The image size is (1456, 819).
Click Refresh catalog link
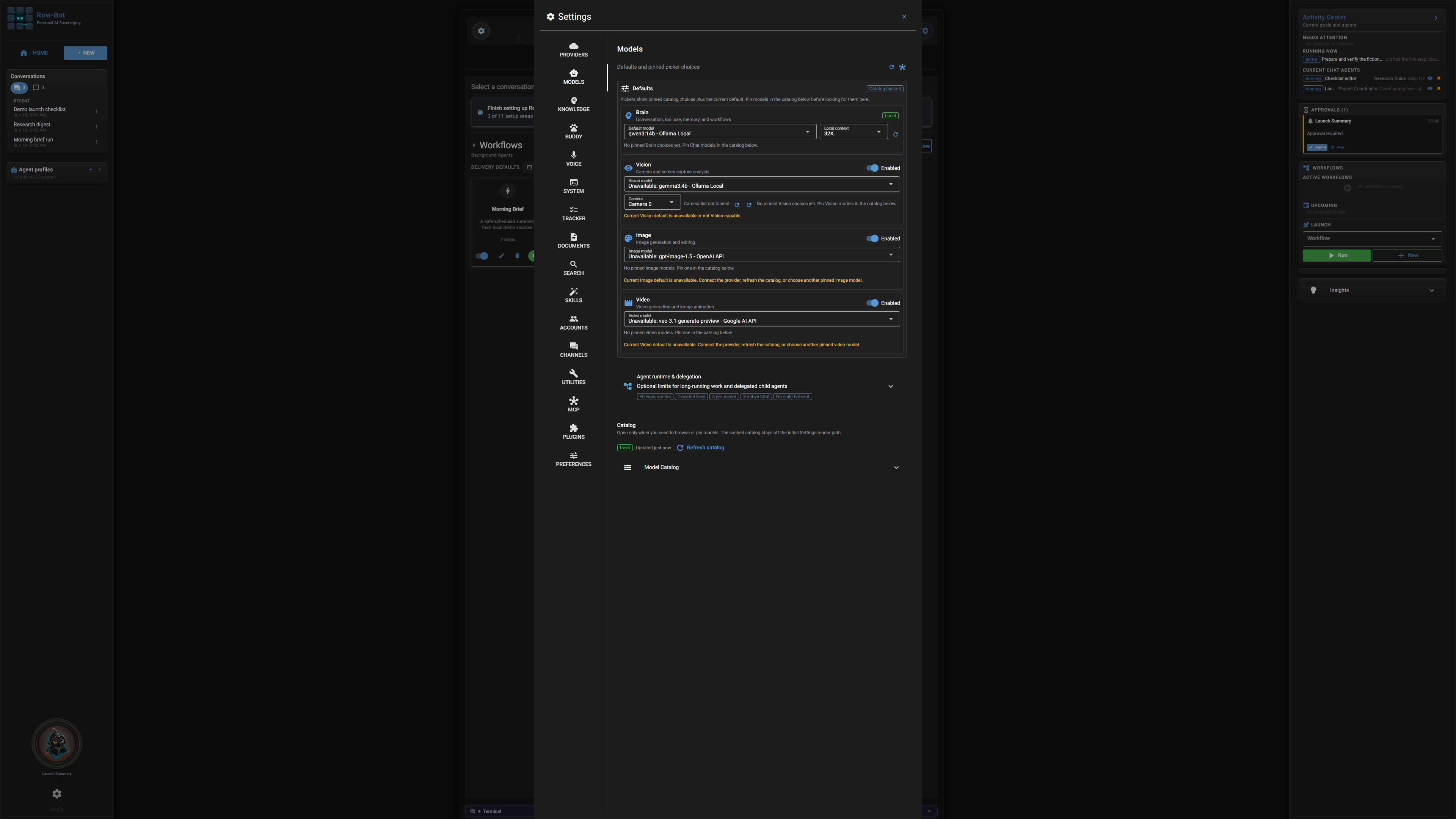tap(700, 448)
